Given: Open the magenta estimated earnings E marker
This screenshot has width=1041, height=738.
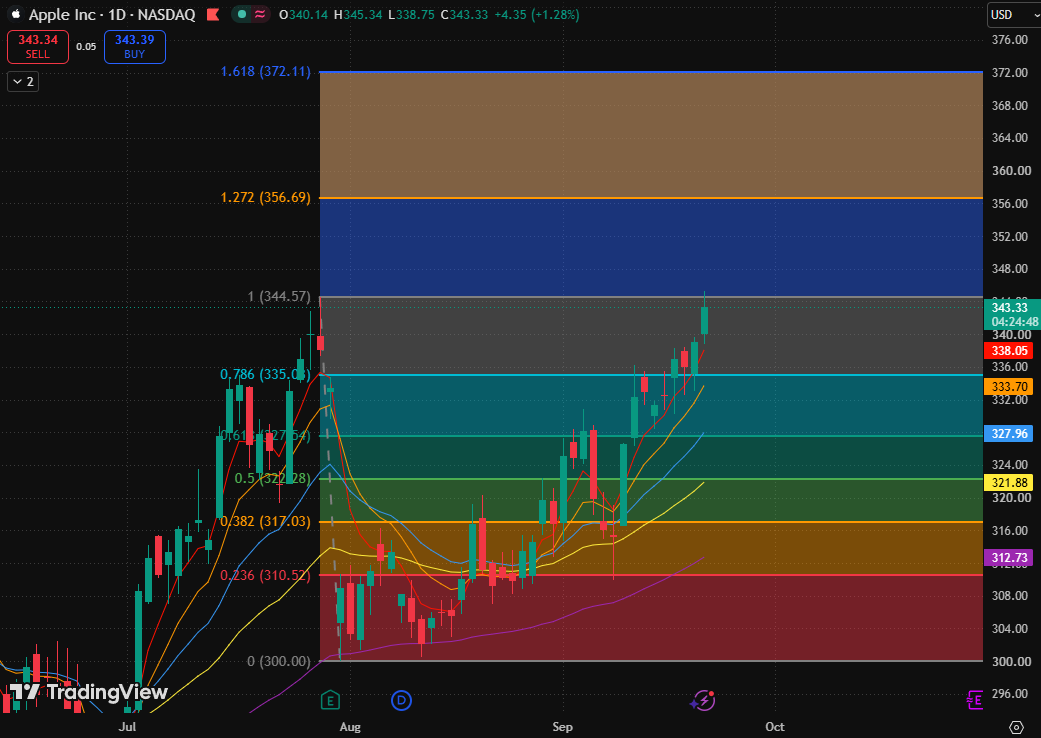Looking at the screenshot, I should pyautogui.click(x=975, y=700).
